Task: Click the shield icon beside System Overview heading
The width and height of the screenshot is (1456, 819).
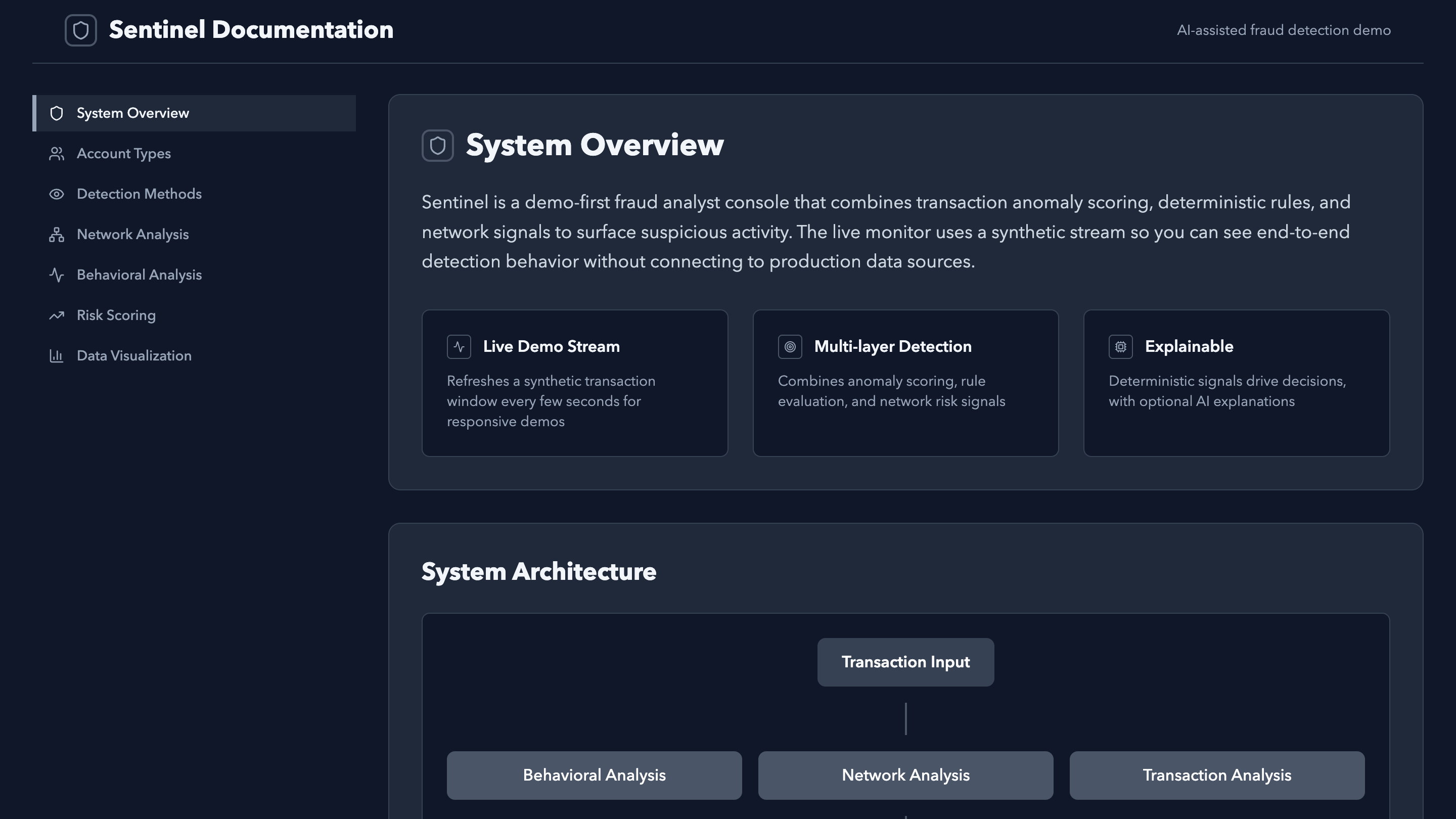Action: [437, 145]
